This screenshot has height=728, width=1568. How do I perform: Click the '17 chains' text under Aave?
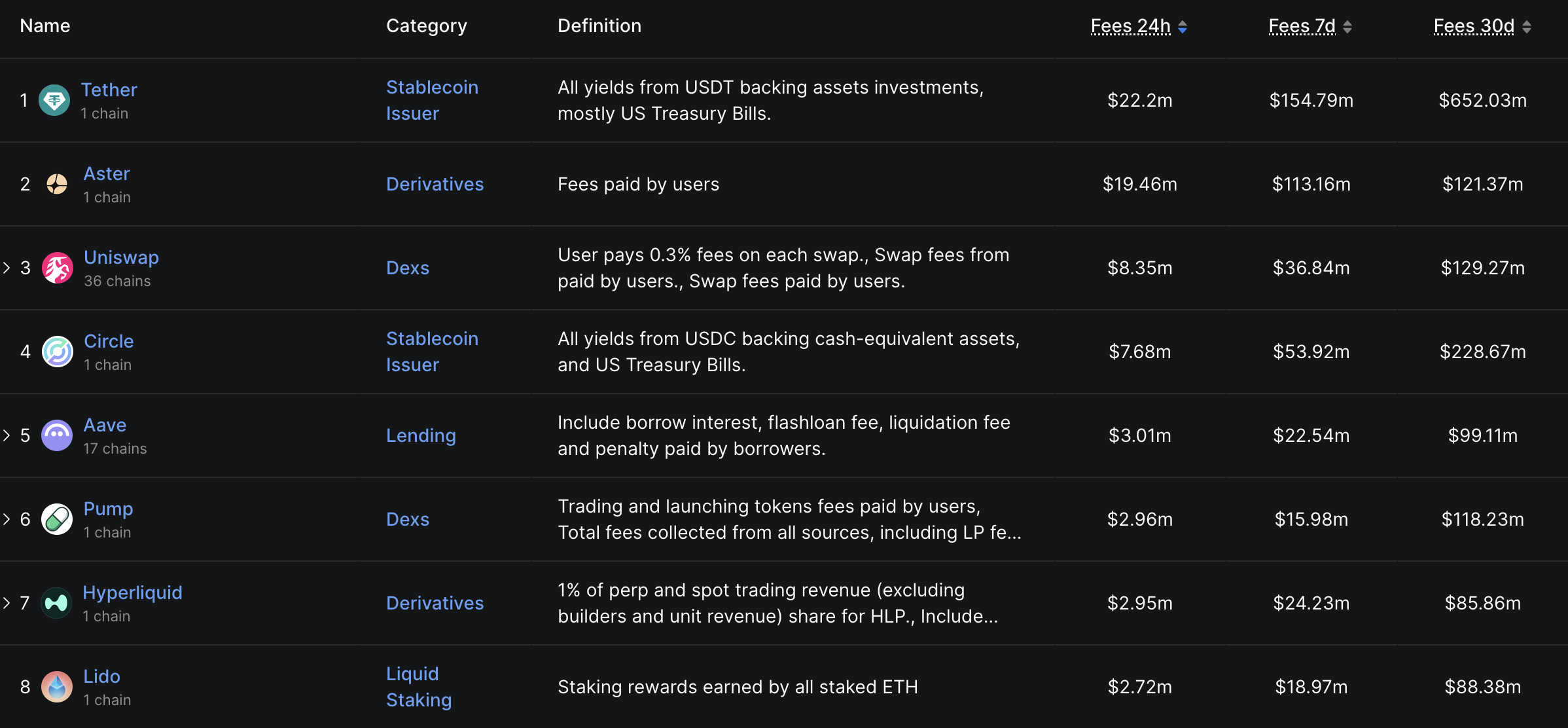[115, 448]
